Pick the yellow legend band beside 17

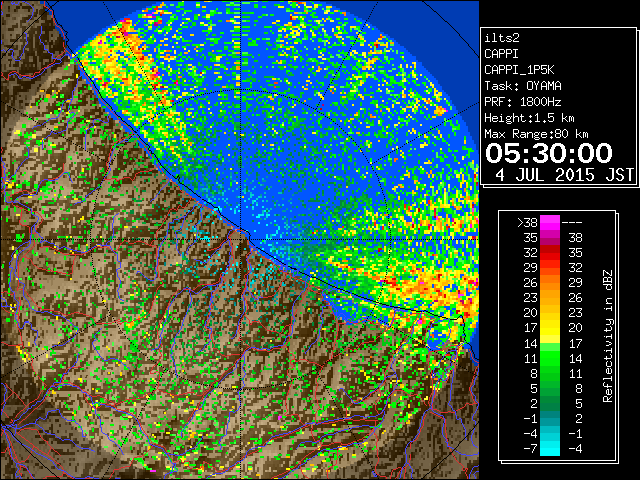(x=550, y=328)
